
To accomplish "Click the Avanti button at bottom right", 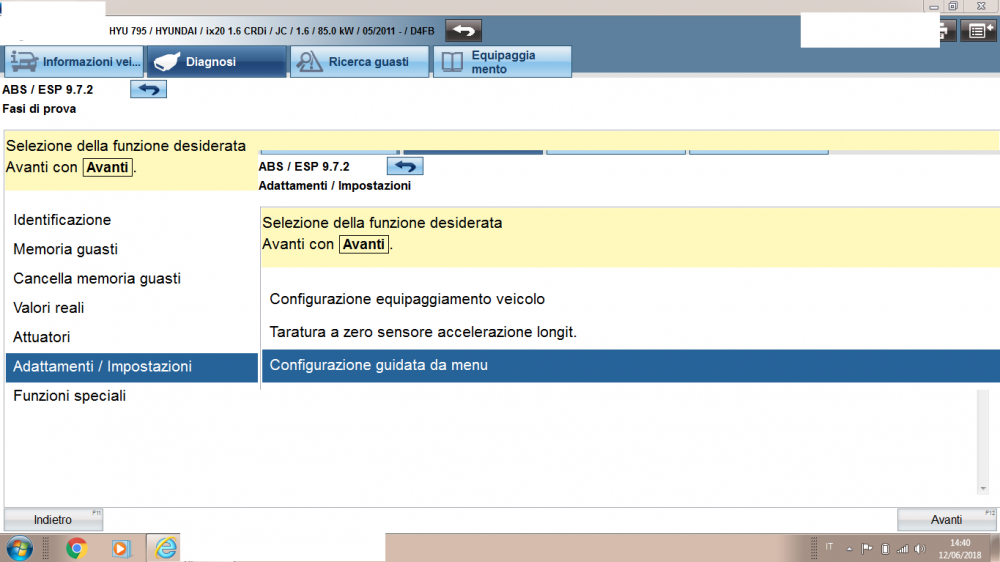I will (x=946, y=520).
